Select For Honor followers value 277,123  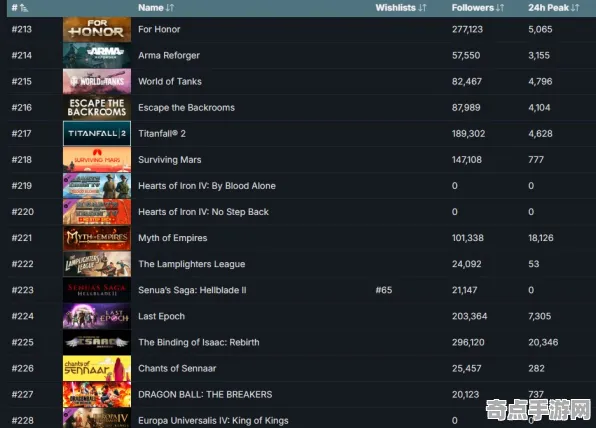point(467,29)
